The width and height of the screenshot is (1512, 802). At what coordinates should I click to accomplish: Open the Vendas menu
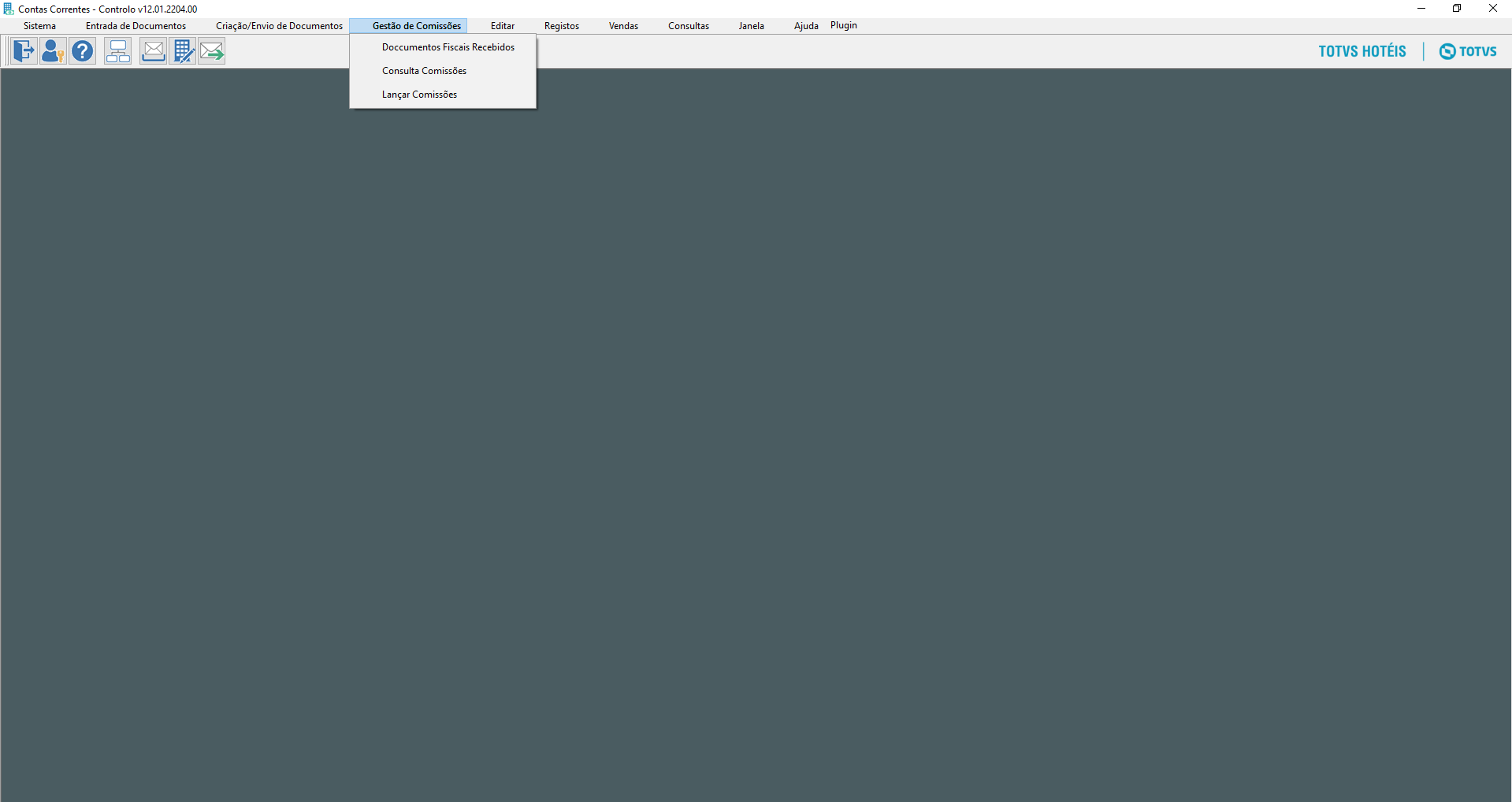(x=623, y=26)
